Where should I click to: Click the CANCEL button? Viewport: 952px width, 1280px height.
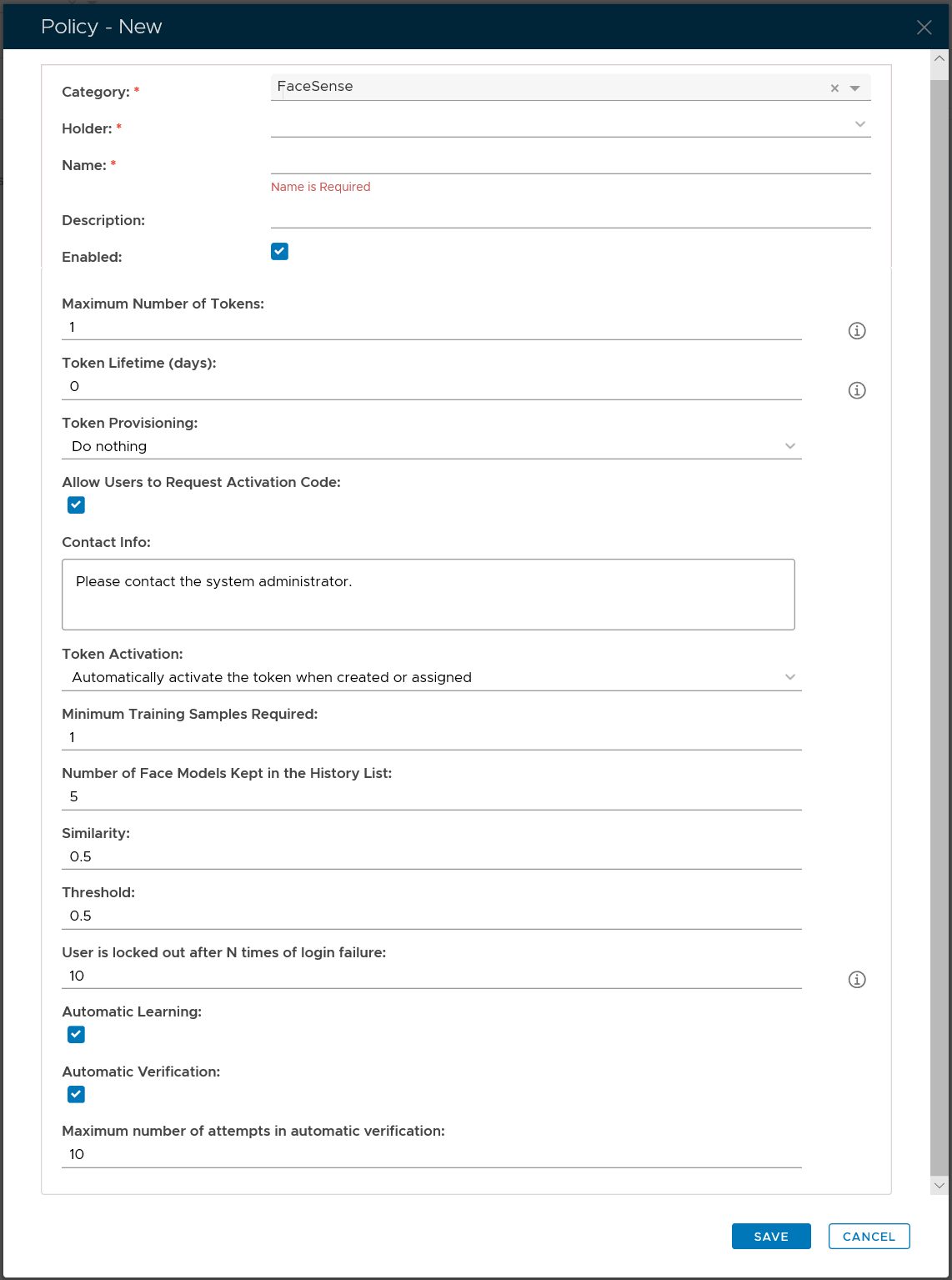pos(869,1237)
